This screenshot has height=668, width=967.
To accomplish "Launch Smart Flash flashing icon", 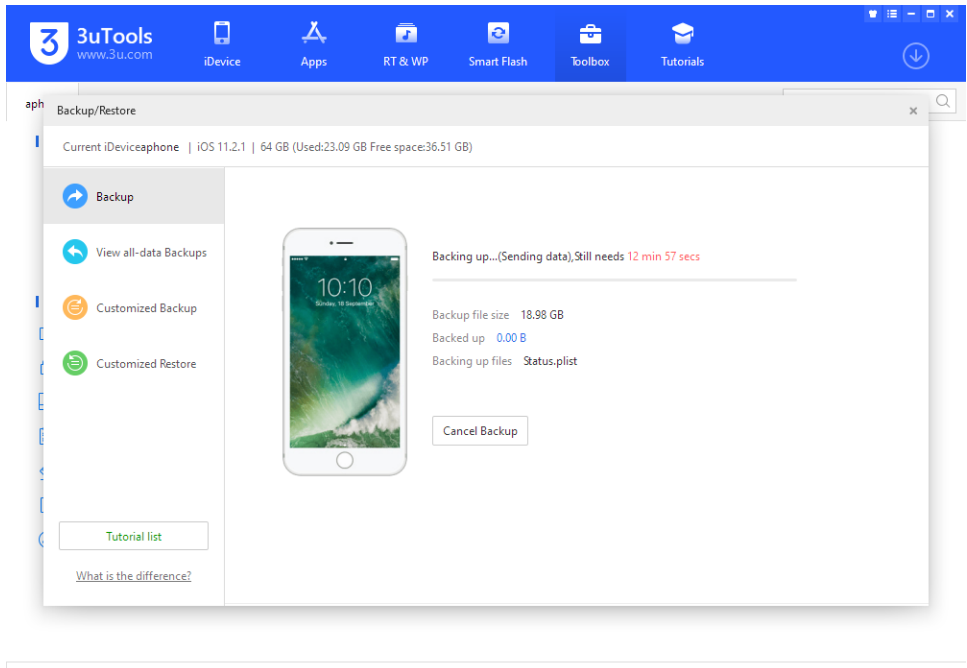I will coord(497,34).
